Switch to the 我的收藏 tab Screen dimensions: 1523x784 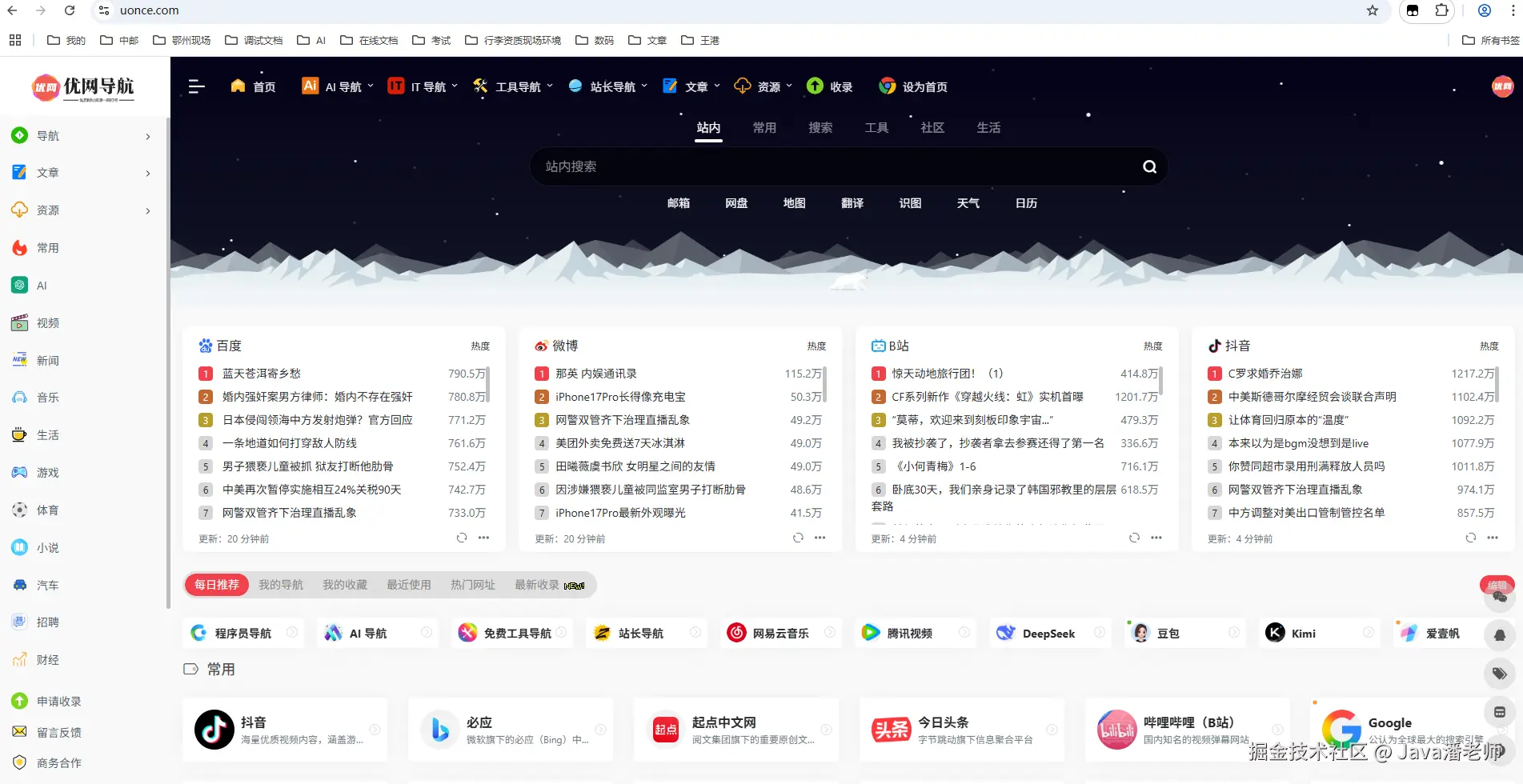point(344,585)
